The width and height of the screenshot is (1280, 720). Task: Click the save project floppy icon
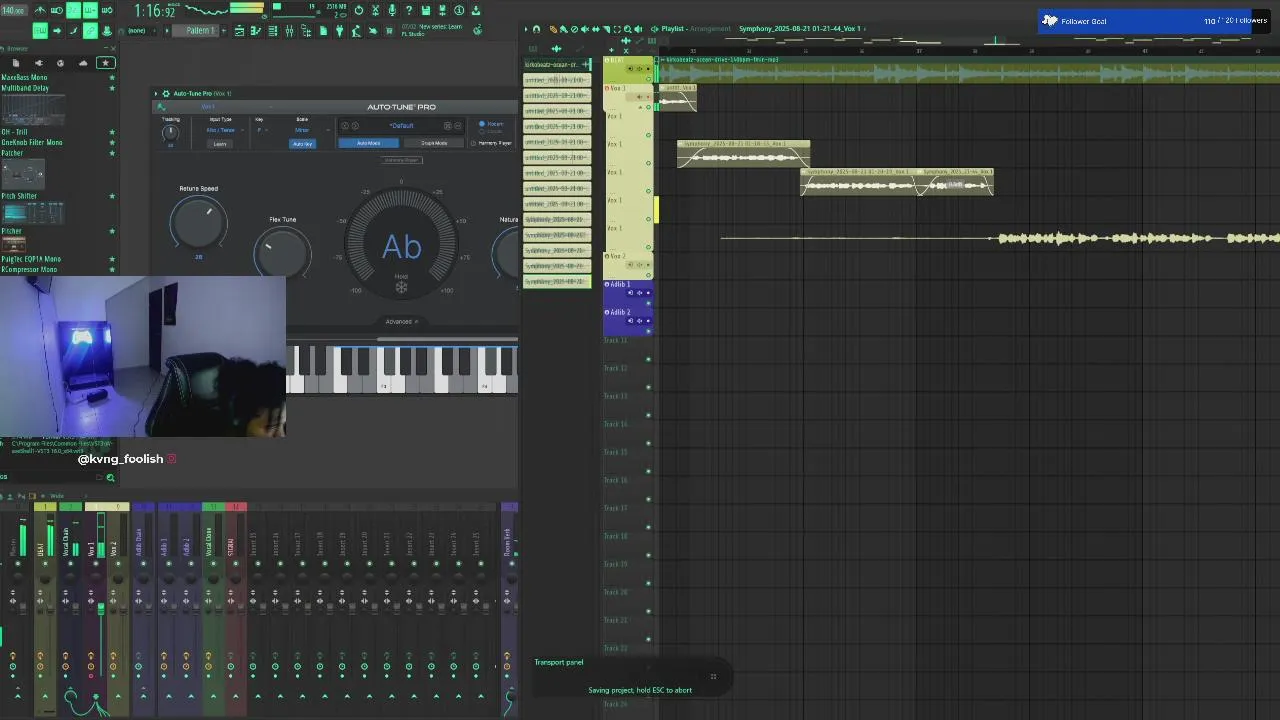click(x=425, y=9)
